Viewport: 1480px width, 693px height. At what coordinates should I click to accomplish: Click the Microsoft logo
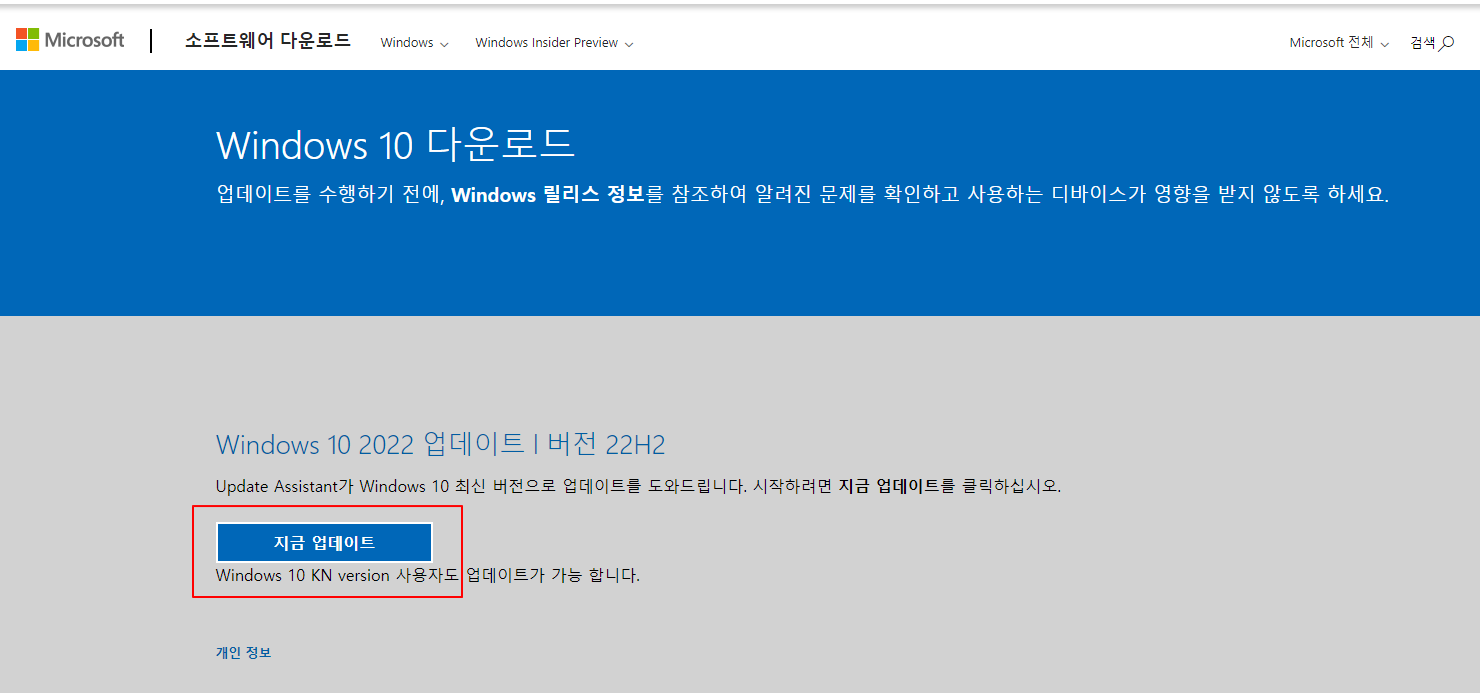(70, 40)
